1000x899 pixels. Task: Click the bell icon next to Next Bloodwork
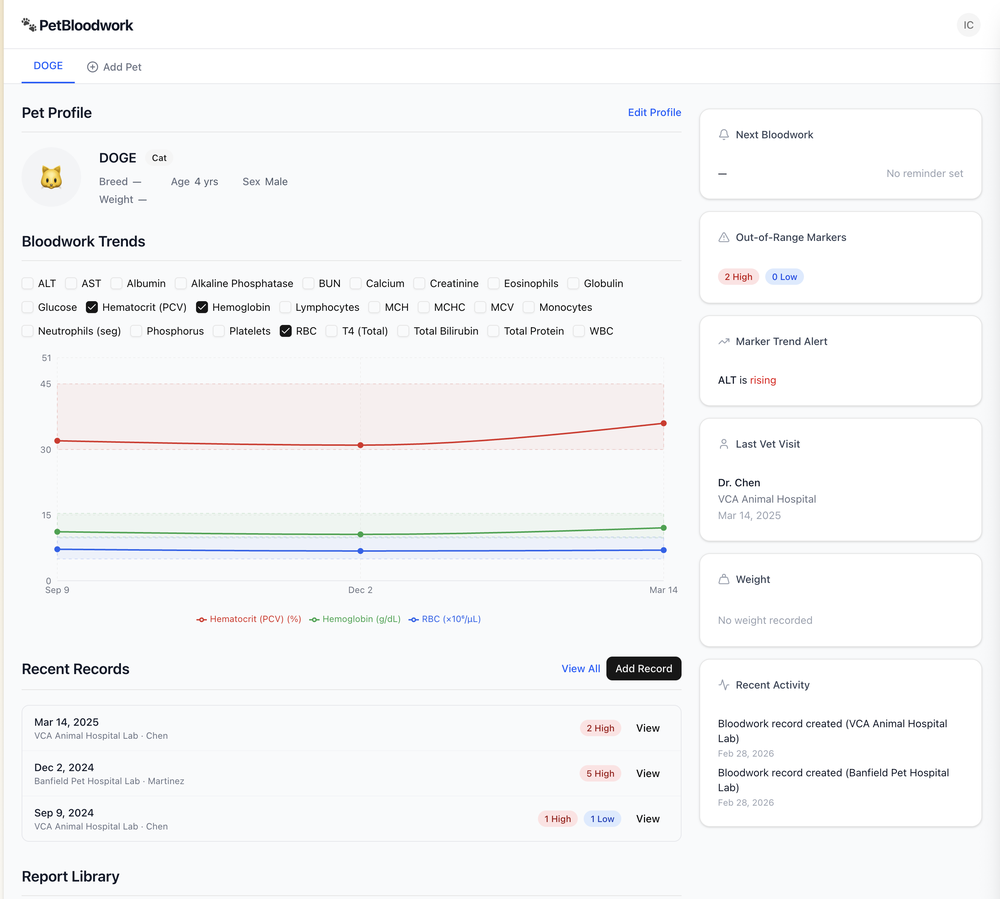[723, 135]
